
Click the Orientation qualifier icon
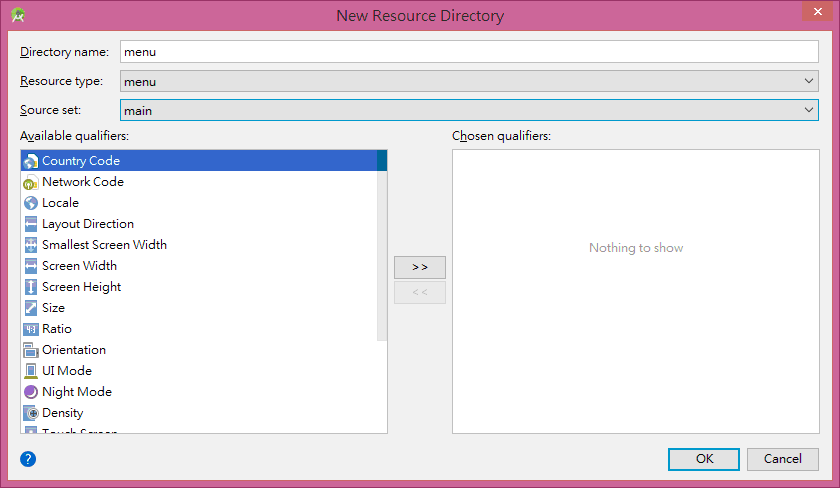click(31, 350)
